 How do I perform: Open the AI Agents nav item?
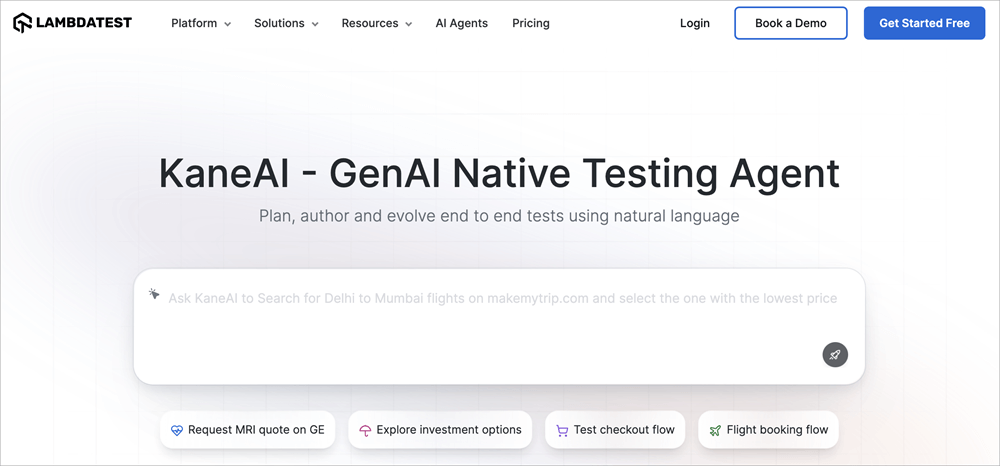point(462,23)
